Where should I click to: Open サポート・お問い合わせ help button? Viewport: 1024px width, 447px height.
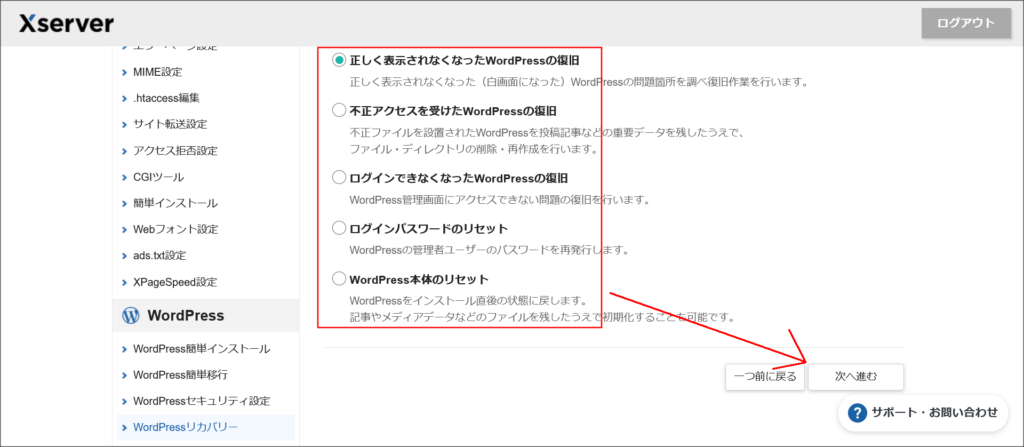tap(923, 412)
